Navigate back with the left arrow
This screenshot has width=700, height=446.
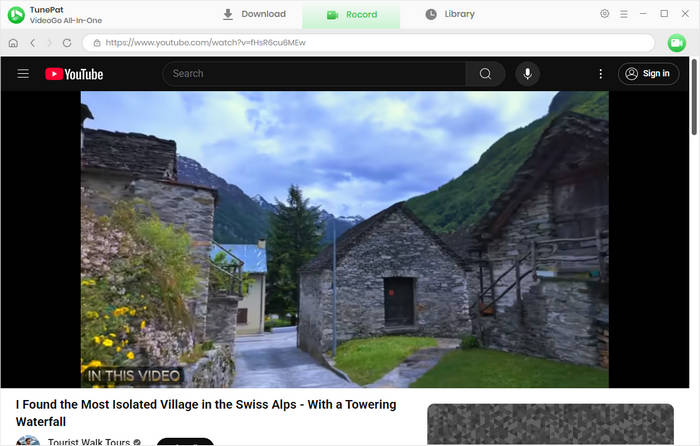coord(32,43)
